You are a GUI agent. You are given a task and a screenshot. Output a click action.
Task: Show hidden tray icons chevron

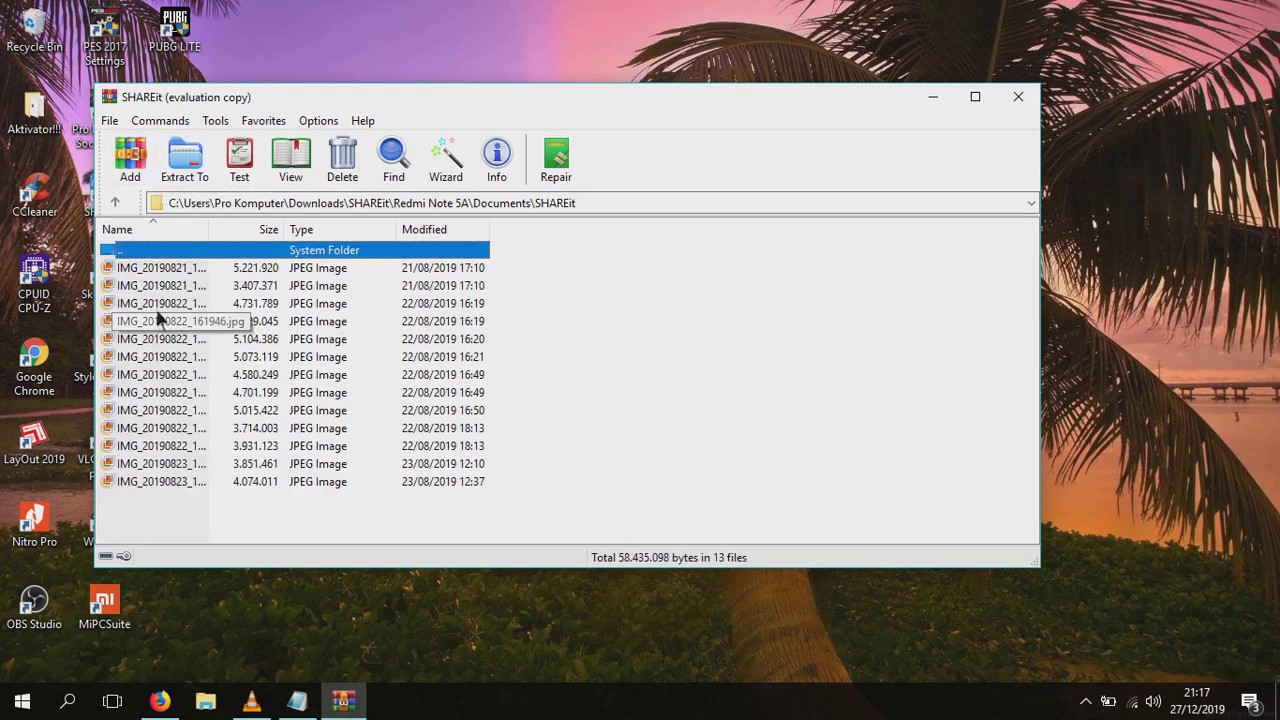[1086, 702]
